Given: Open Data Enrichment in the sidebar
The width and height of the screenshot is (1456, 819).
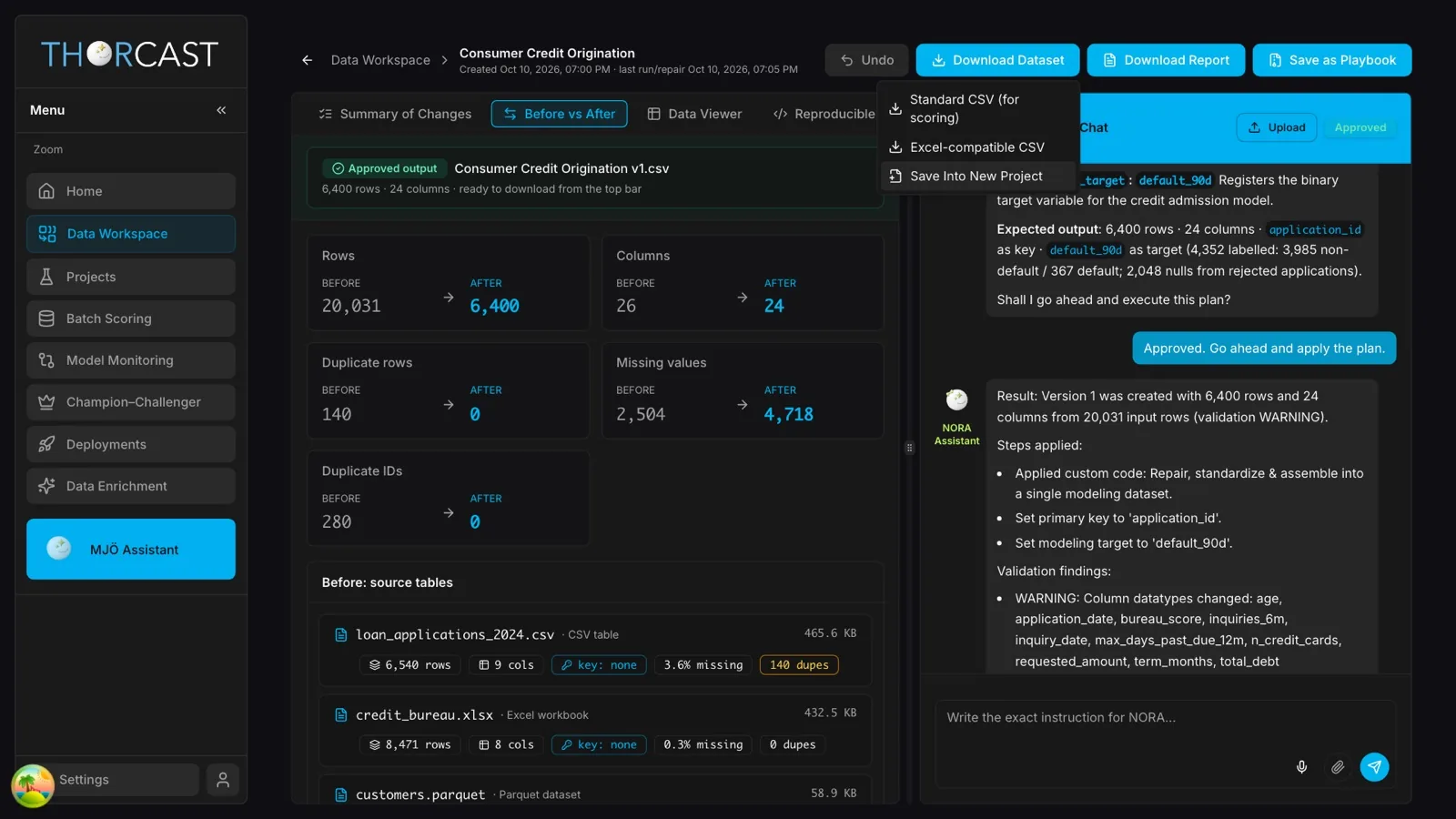Looking at the screenshot, I should pyautogui.click(x=131, y=486).
